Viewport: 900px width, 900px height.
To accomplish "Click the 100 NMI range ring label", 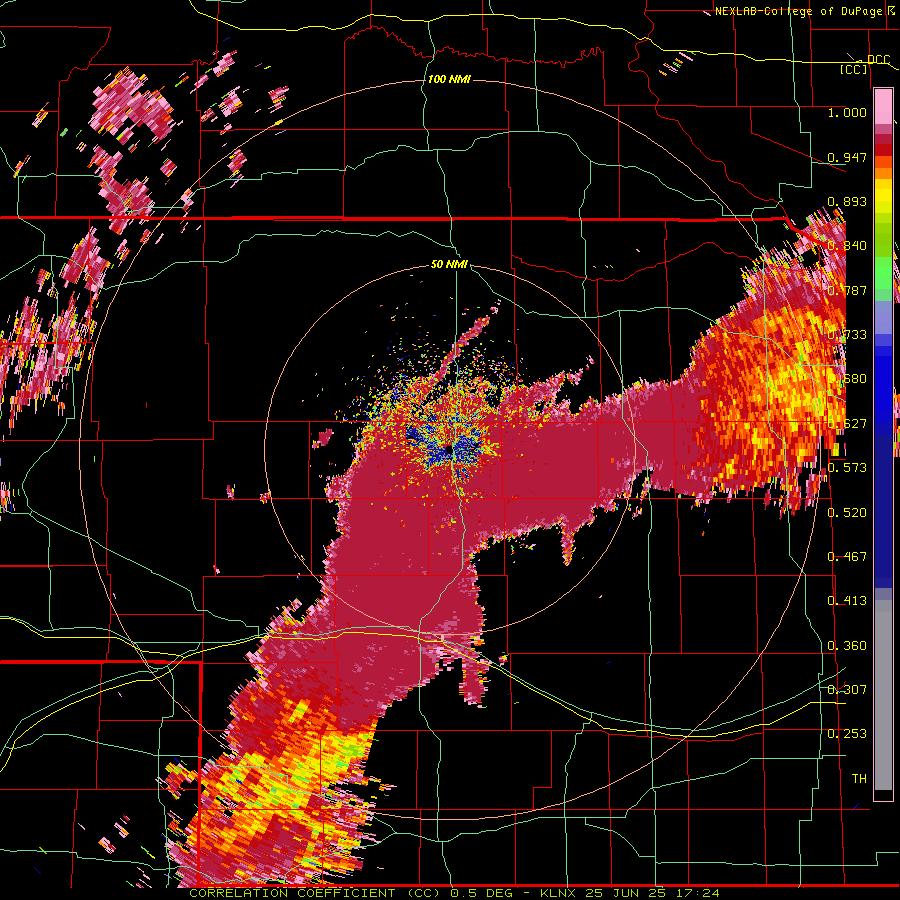I will click(449, 79).
